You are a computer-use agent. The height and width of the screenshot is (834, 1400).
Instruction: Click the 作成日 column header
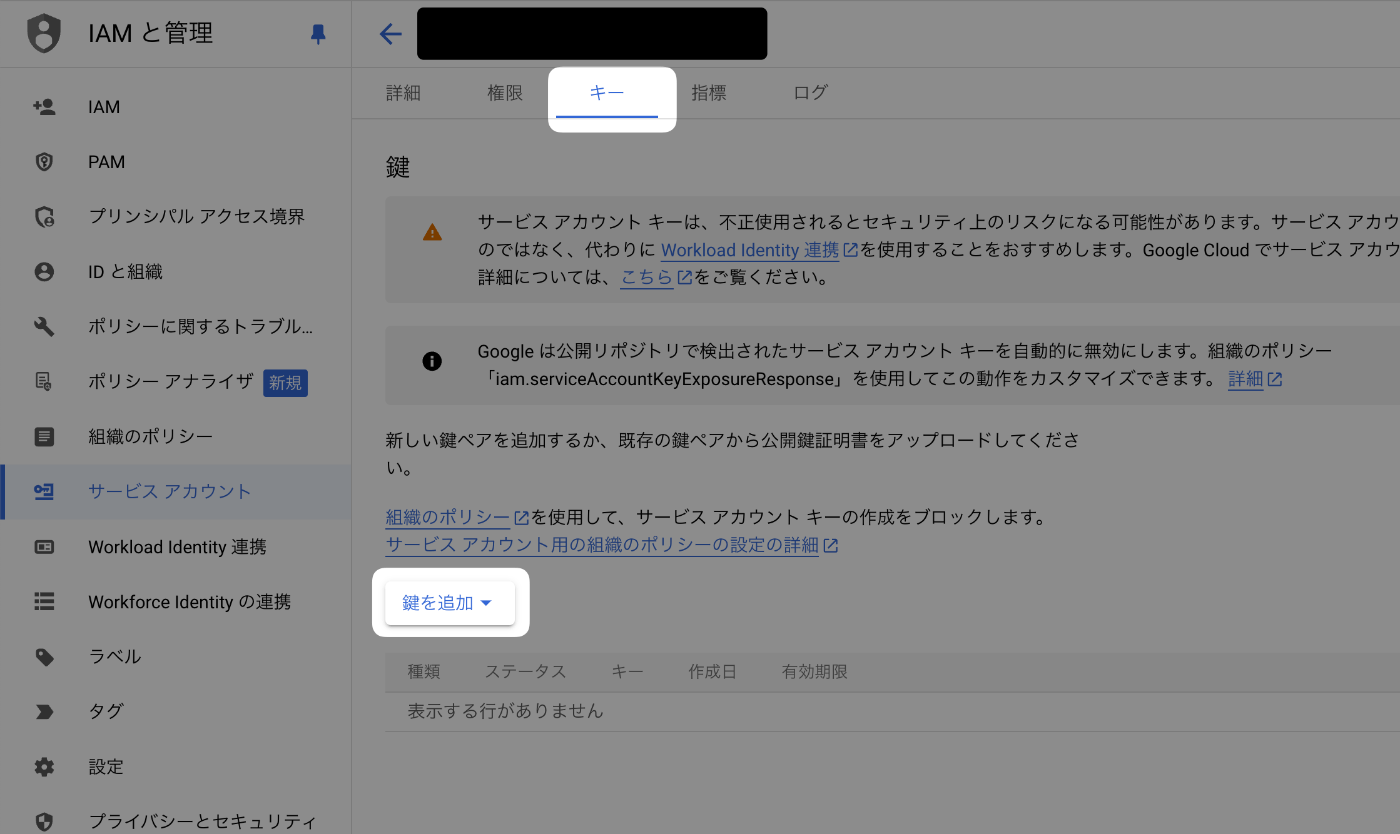(x=712, y=672)
